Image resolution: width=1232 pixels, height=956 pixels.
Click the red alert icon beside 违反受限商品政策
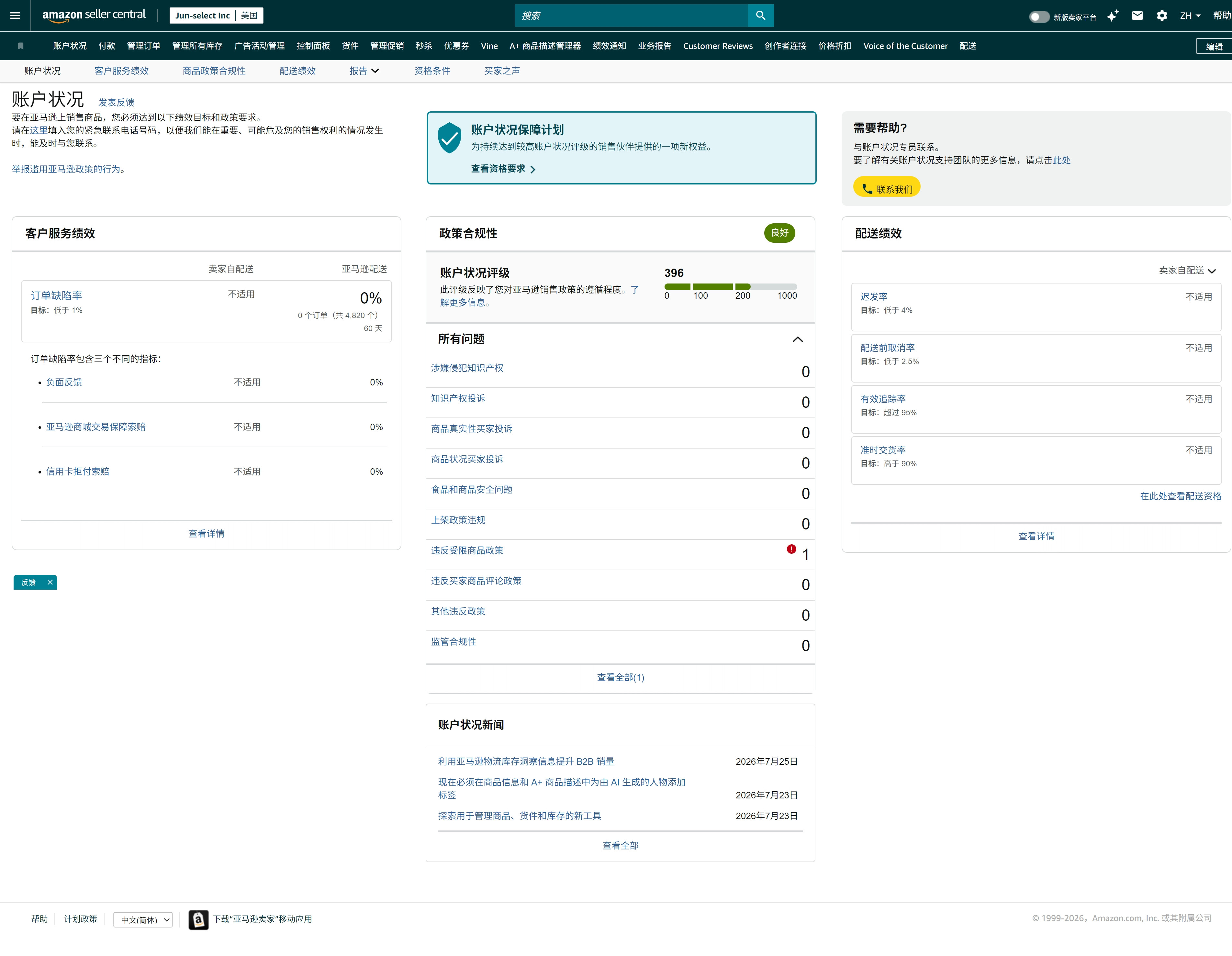791,549
